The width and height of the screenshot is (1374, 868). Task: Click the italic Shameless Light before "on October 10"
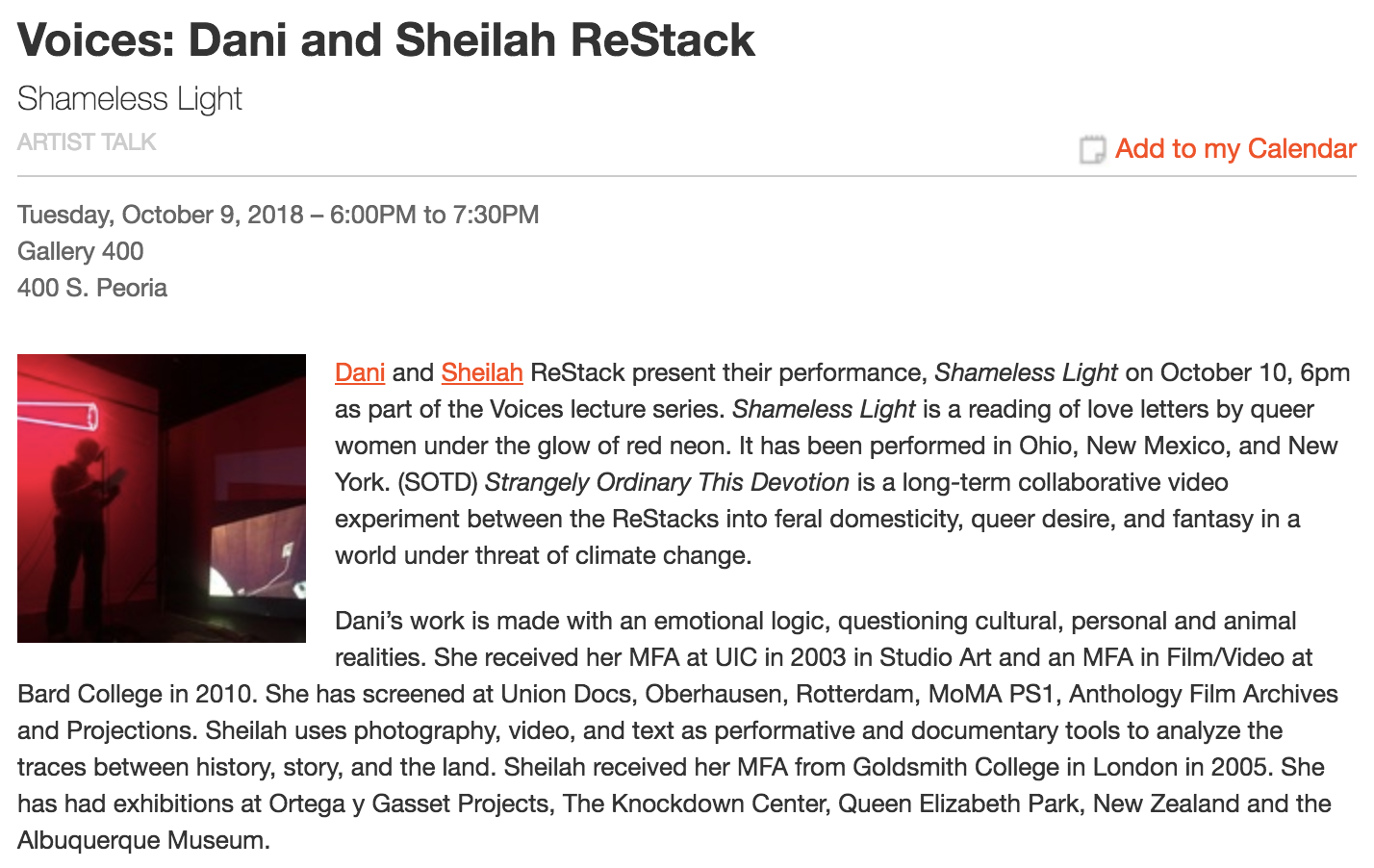(1026, 372)
